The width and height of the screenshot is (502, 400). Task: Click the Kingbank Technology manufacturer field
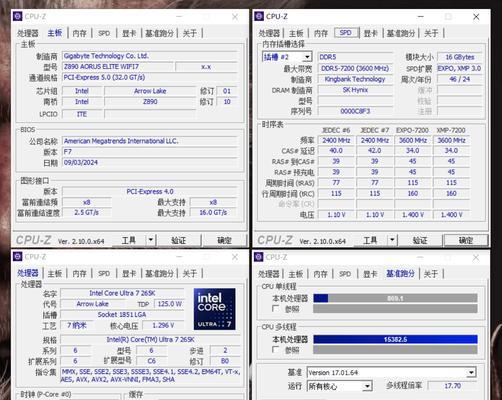click(355, 79)
